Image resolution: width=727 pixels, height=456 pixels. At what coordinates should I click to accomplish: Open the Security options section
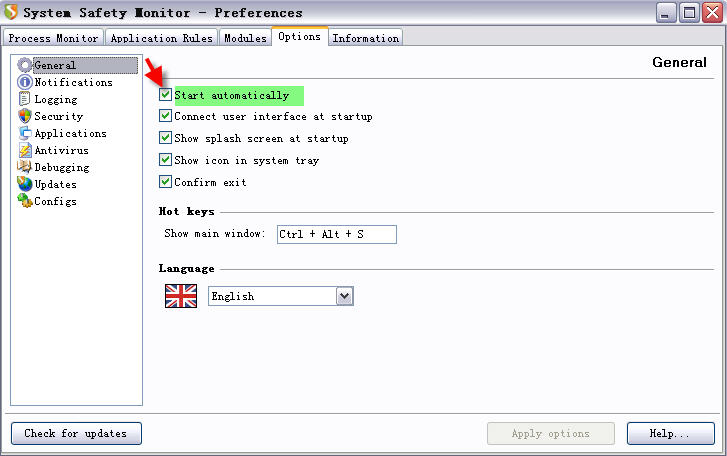(58, 116)
